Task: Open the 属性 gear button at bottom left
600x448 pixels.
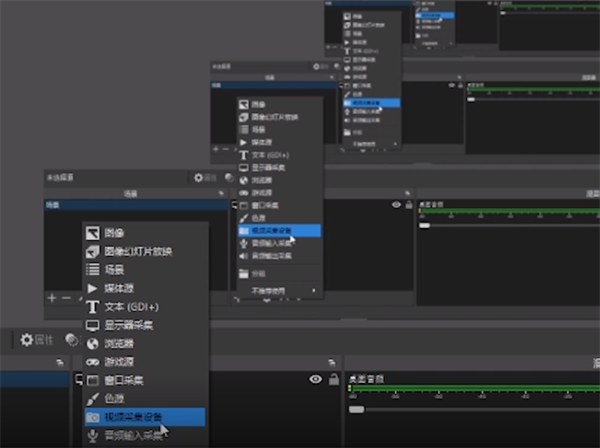Action: (x=40, y=340)
